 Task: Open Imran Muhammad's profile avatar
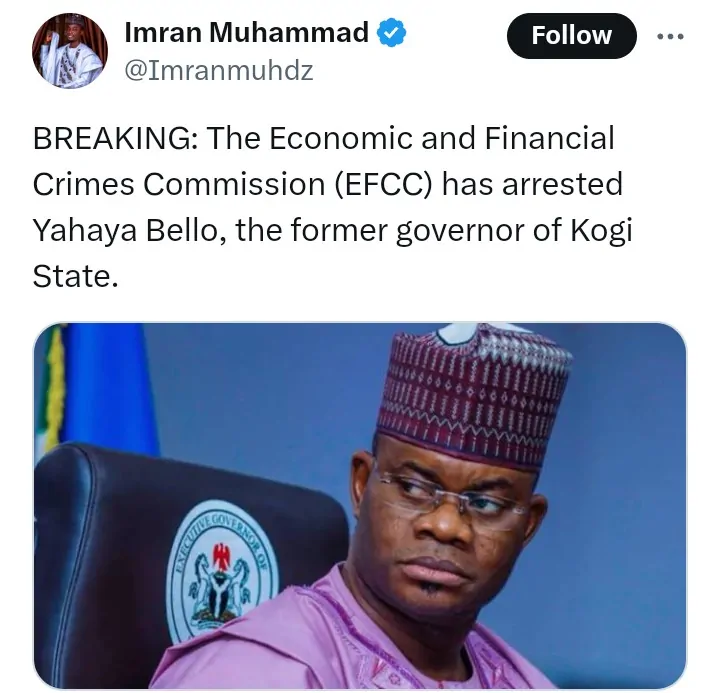tap(68, 50)
